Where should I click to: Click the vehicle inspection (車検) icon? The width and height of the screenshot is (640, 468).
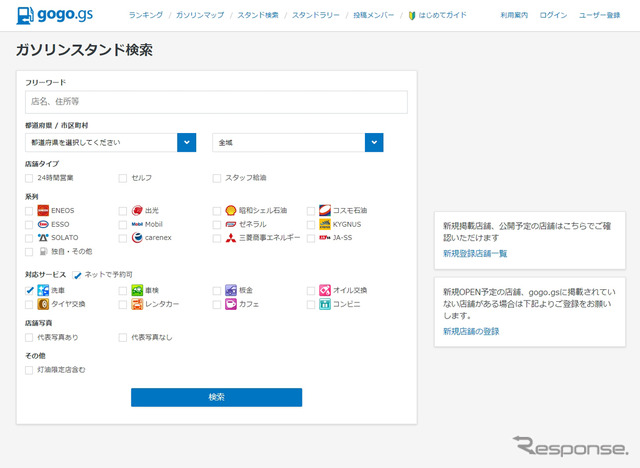coord(137,290)
